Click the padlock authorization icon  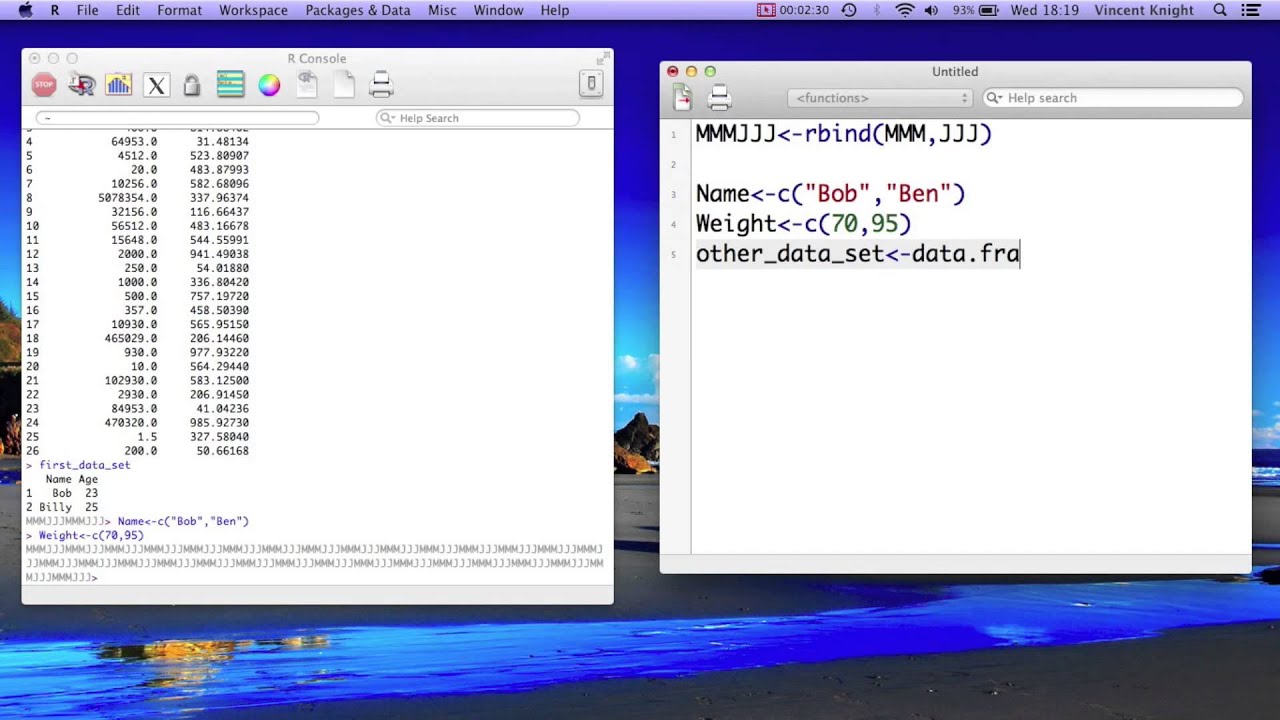click(192, 85)
